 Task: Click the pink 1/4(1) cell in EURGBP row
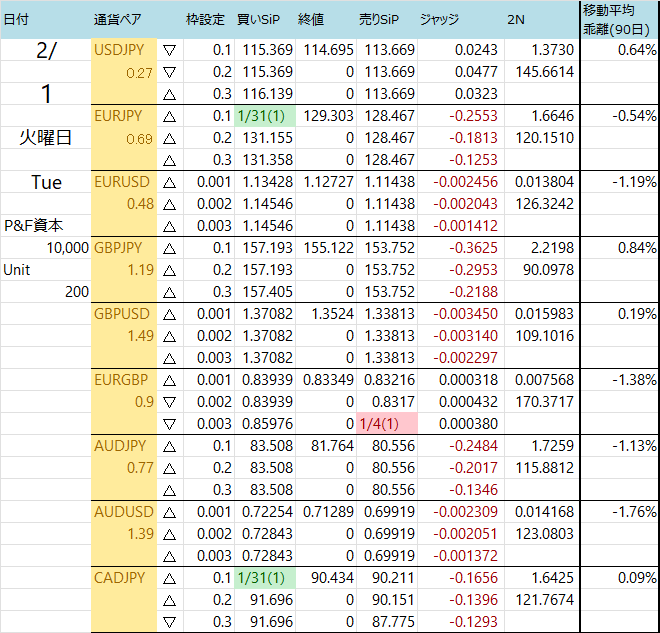[x=387, y=424]
